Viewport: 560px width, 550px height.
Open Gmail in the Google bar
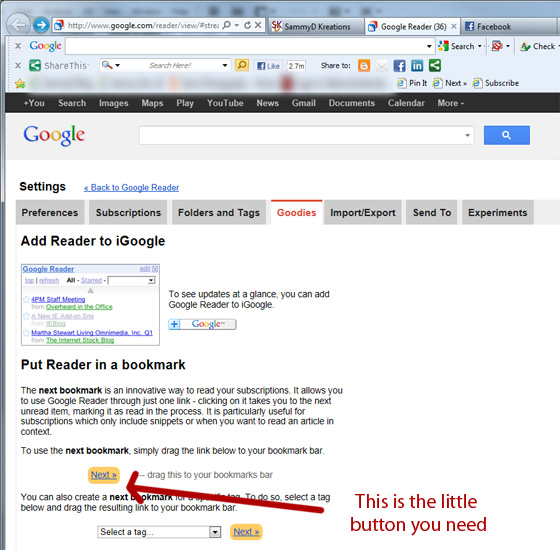coord(304,103)
